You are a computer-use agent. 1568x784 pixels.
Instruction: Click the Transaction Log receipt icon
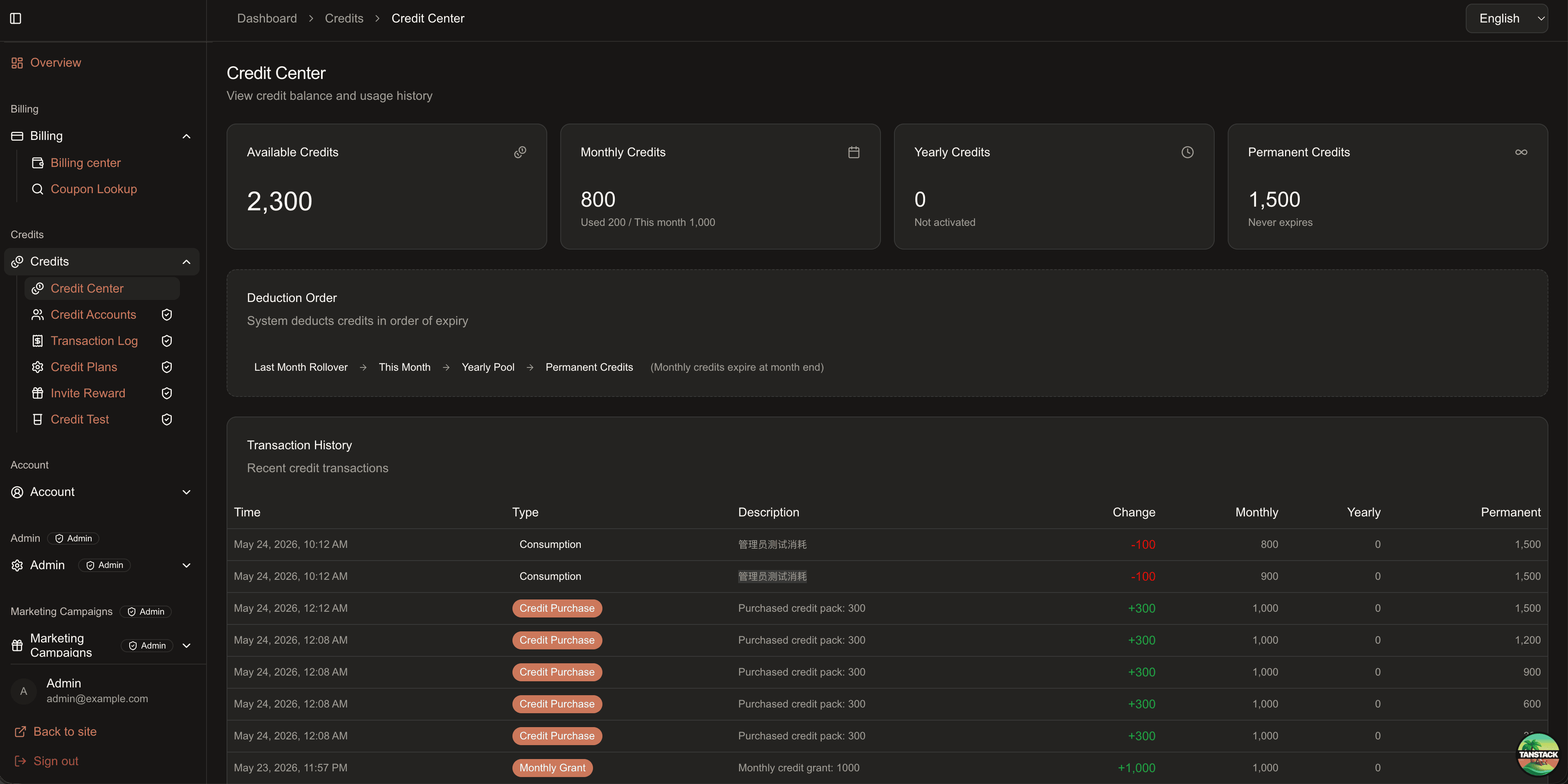38,340
